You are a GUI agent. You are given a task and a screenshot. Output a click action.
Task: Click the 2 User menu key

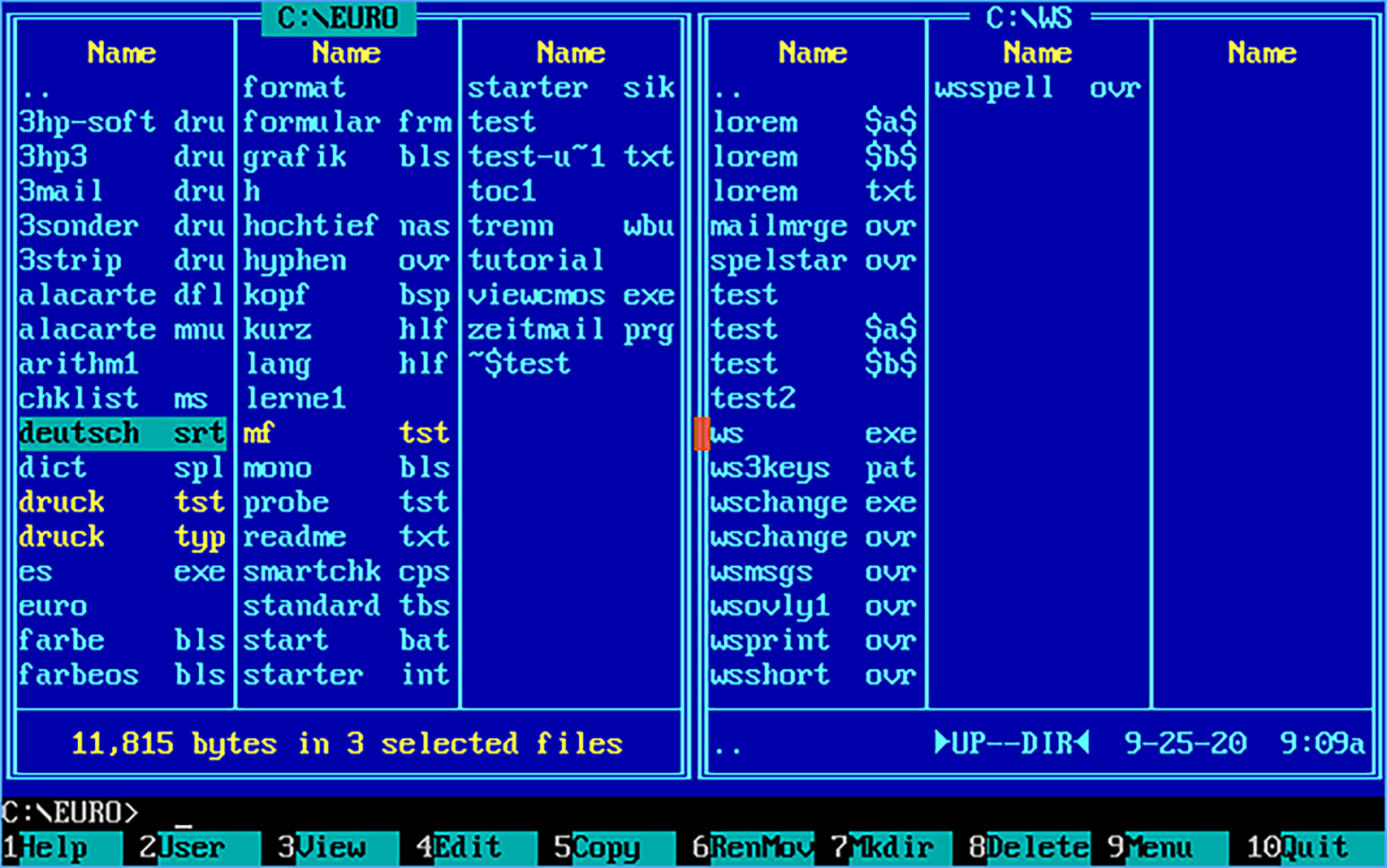[x=191, y=848]
